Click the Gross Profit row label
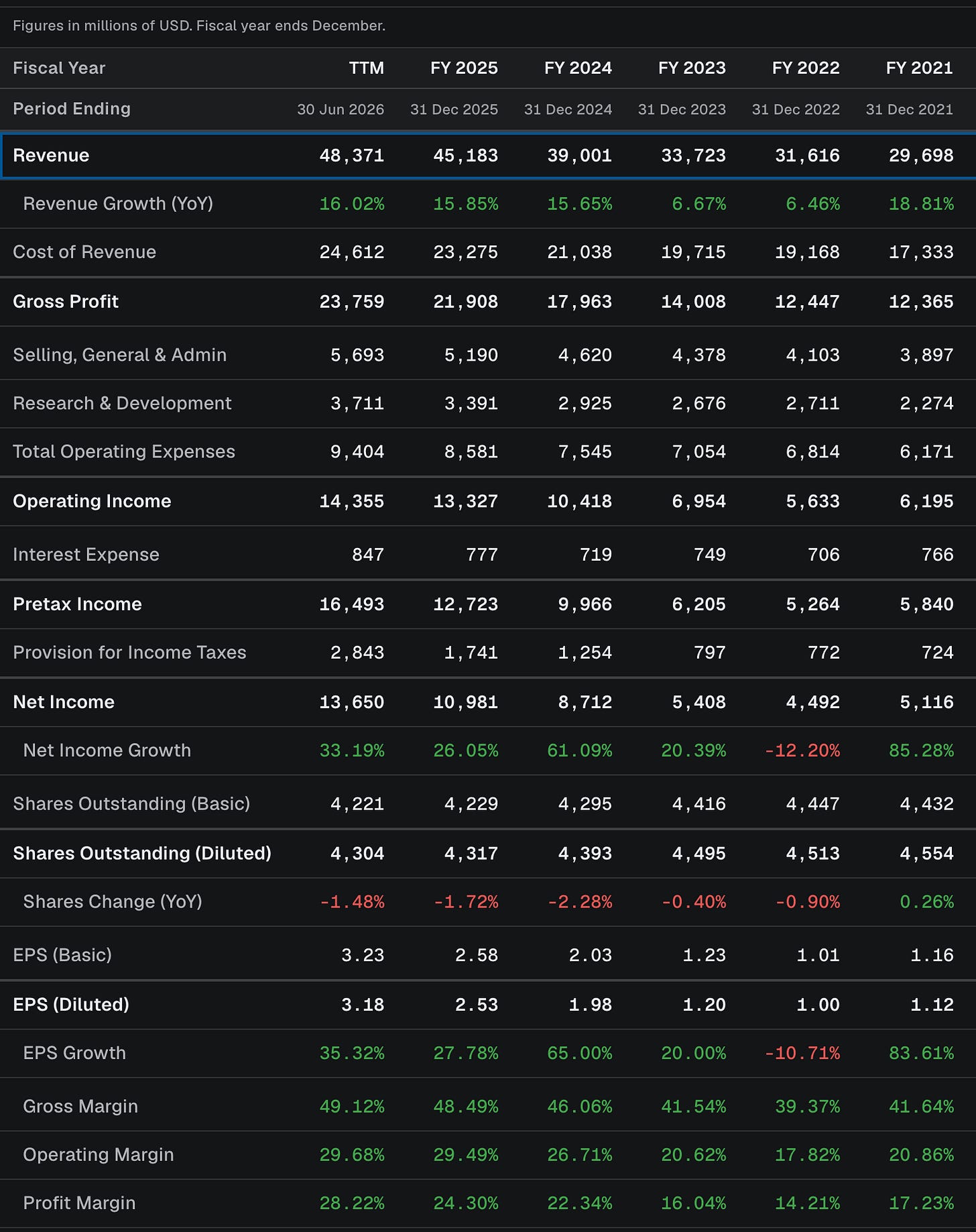 [66, 302]
